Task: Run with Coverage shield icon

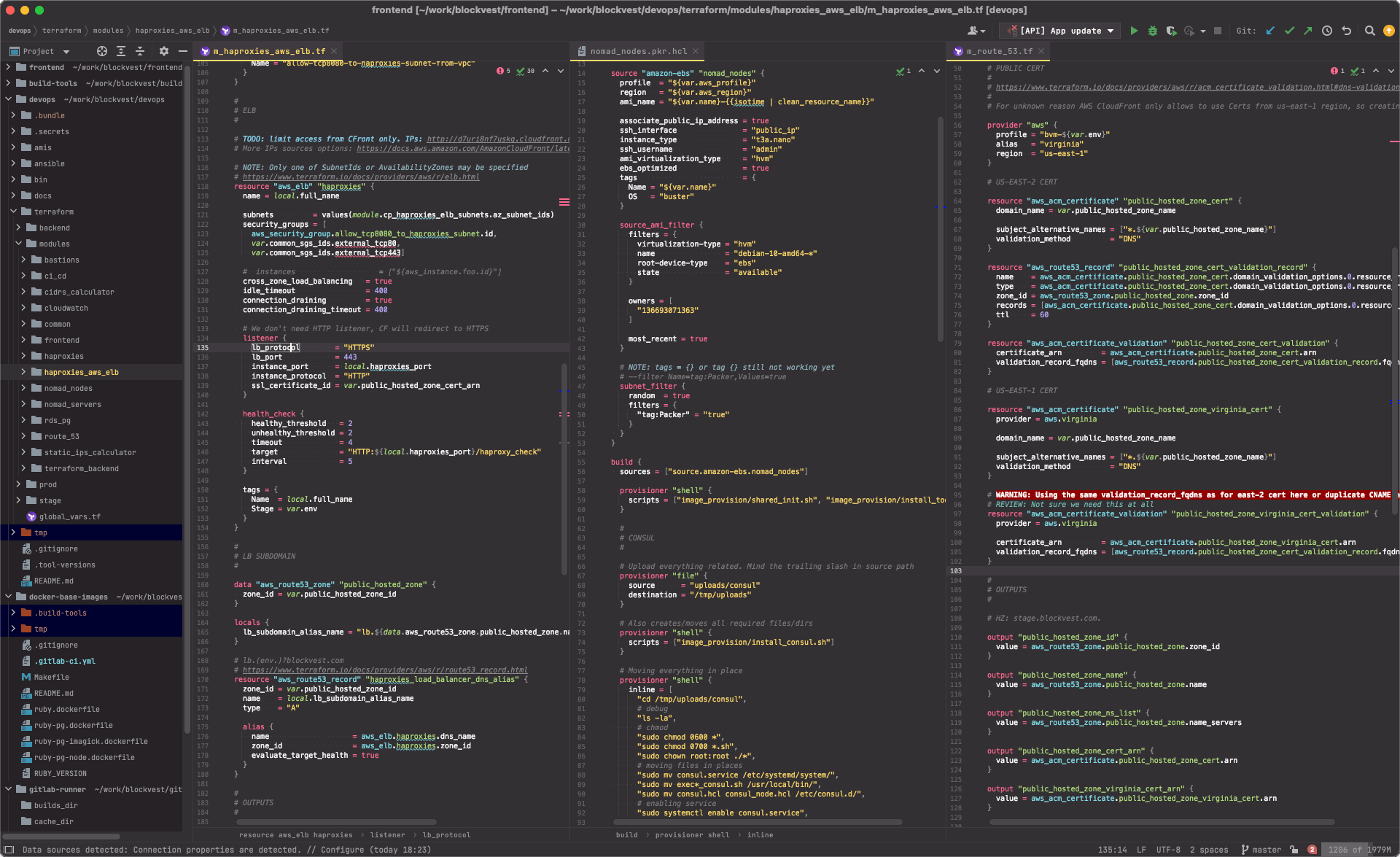Action: 1171,31
